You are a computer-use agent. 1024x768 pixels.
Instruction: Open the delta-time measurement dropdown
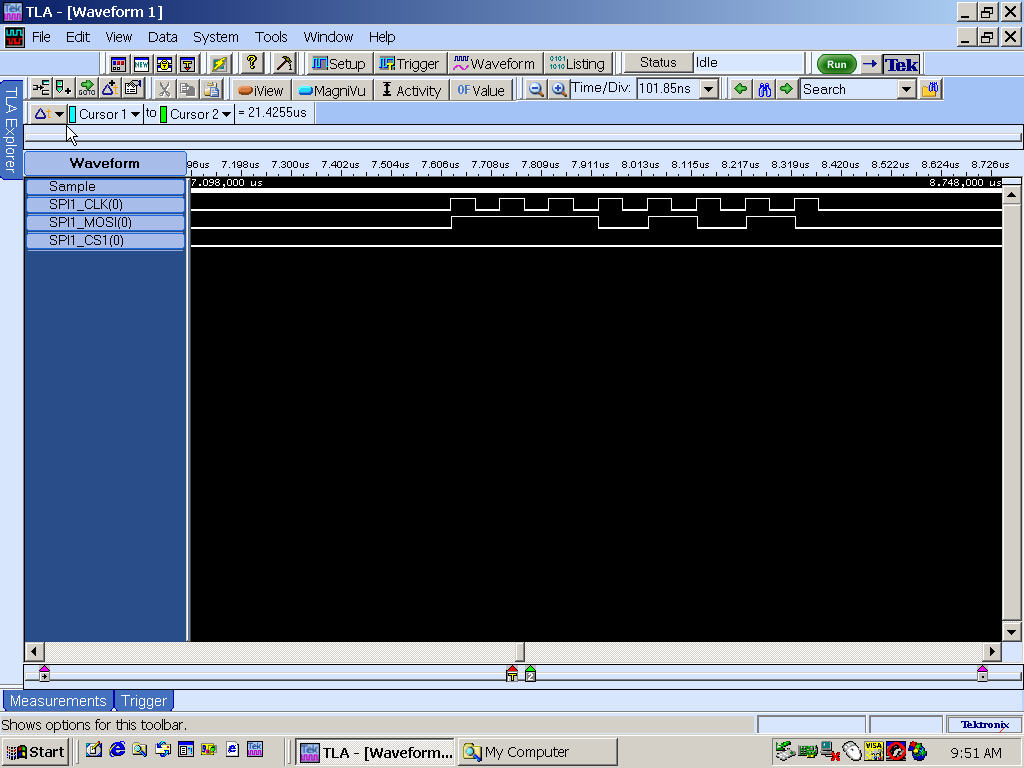click(48, 114)
